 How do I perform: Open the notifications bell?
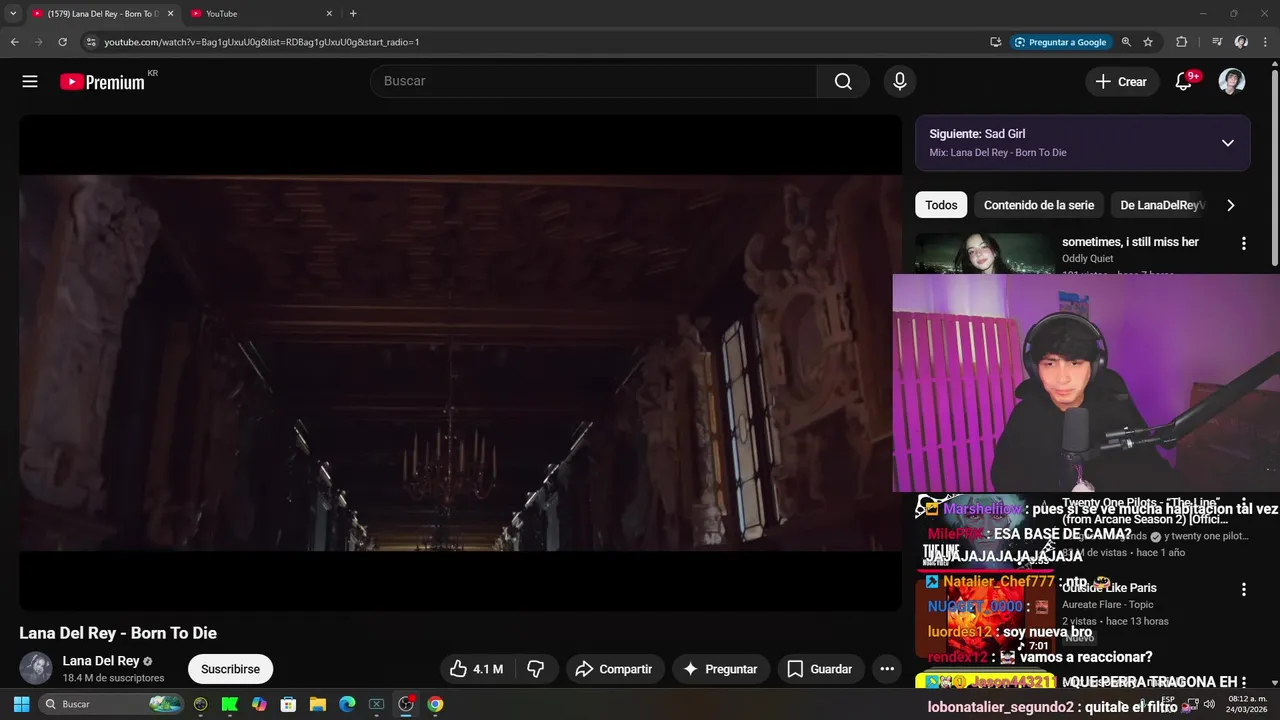coord(1184,81)
